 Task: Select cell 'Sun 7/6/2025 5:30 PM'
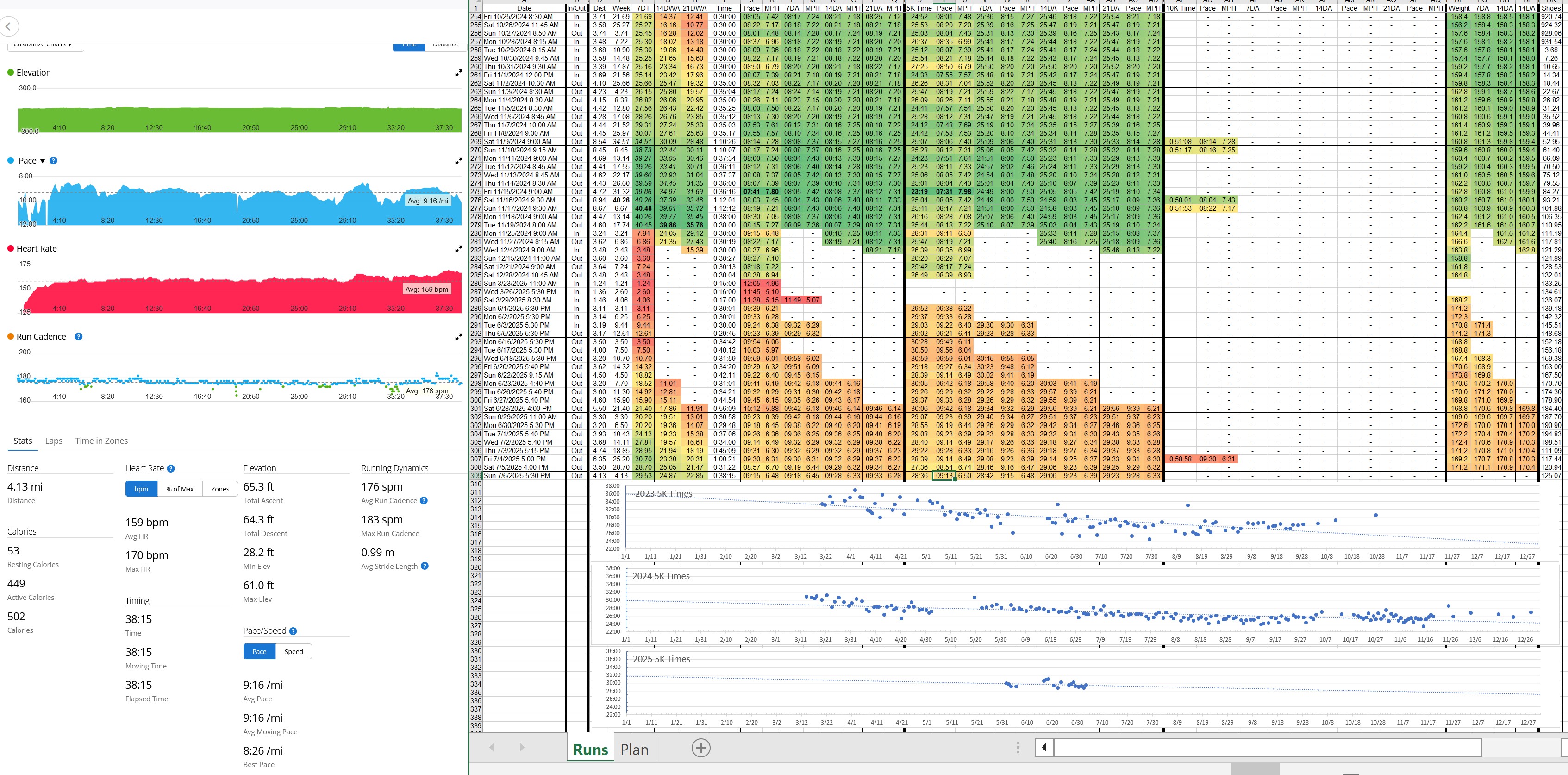tap(524, 476)
